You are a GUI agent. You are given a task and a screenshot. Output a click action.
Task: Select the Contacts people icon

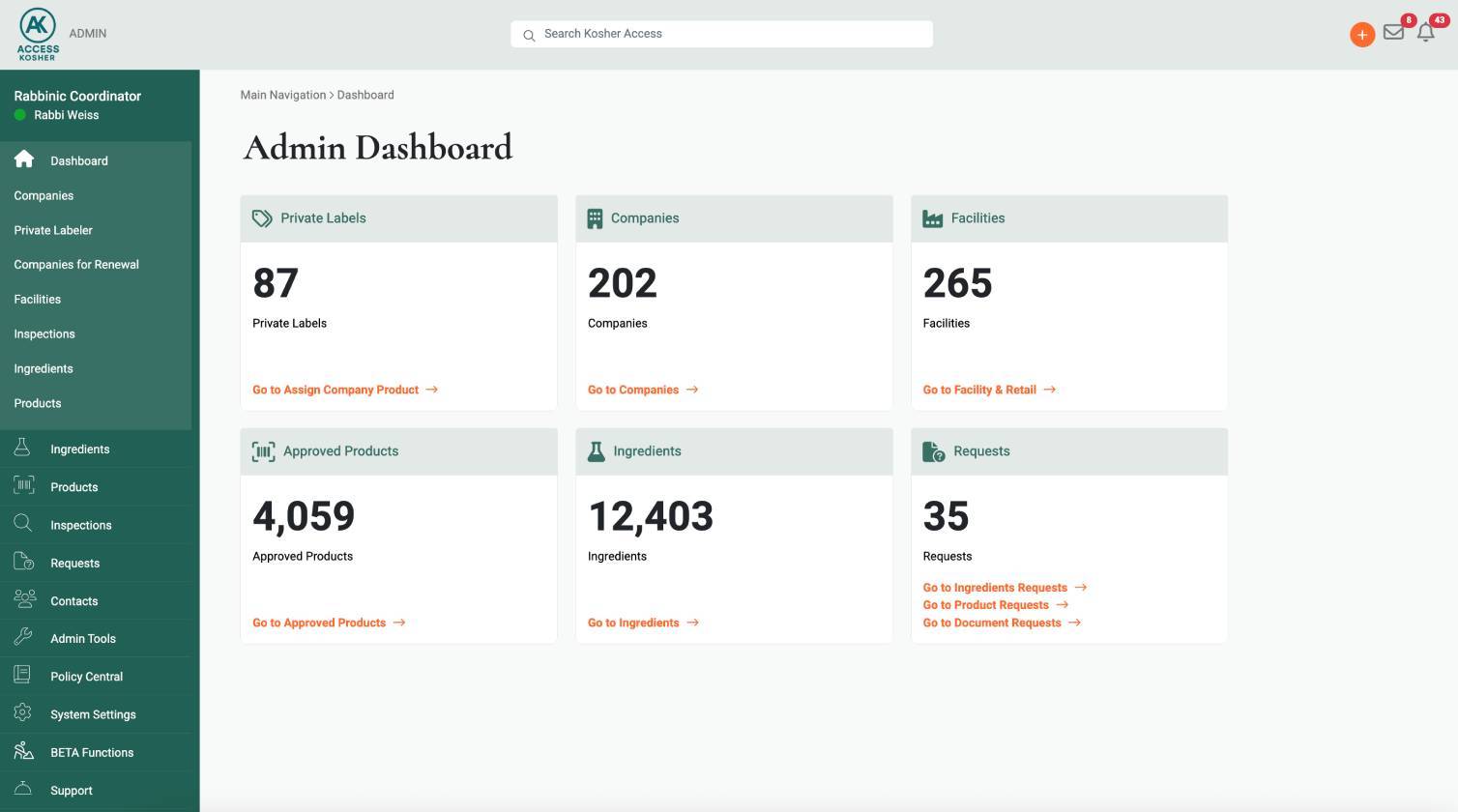pos(22,599)
